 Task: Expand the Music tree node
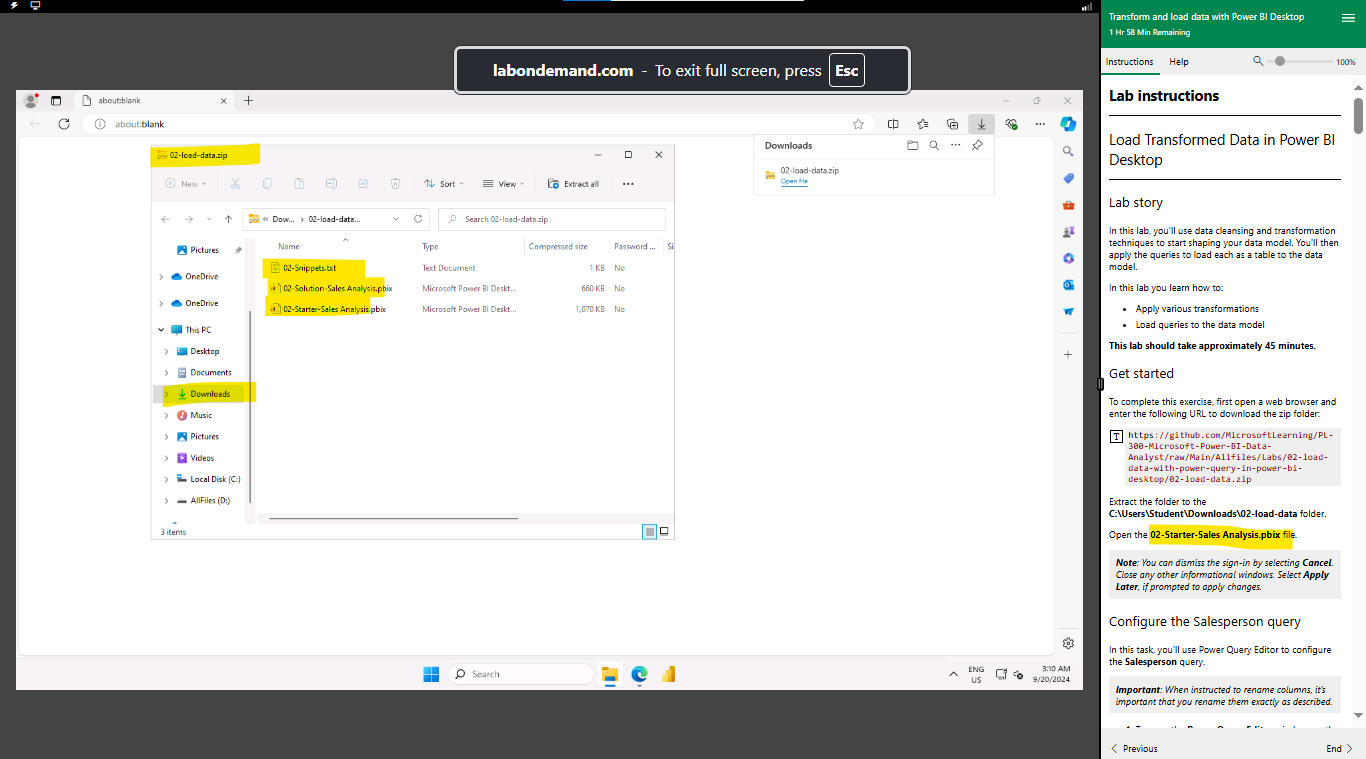[x=166, y=415]
